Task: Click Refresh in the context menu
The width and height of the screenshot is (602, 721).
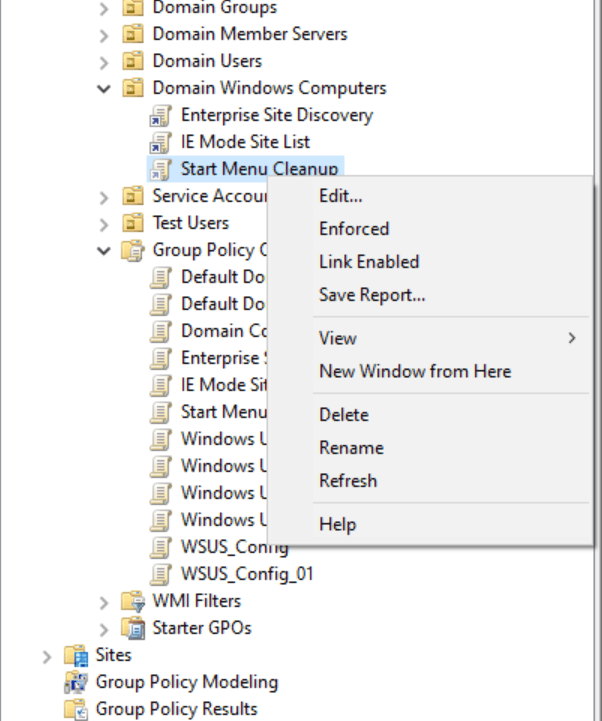Action: [x=430, y=481]
